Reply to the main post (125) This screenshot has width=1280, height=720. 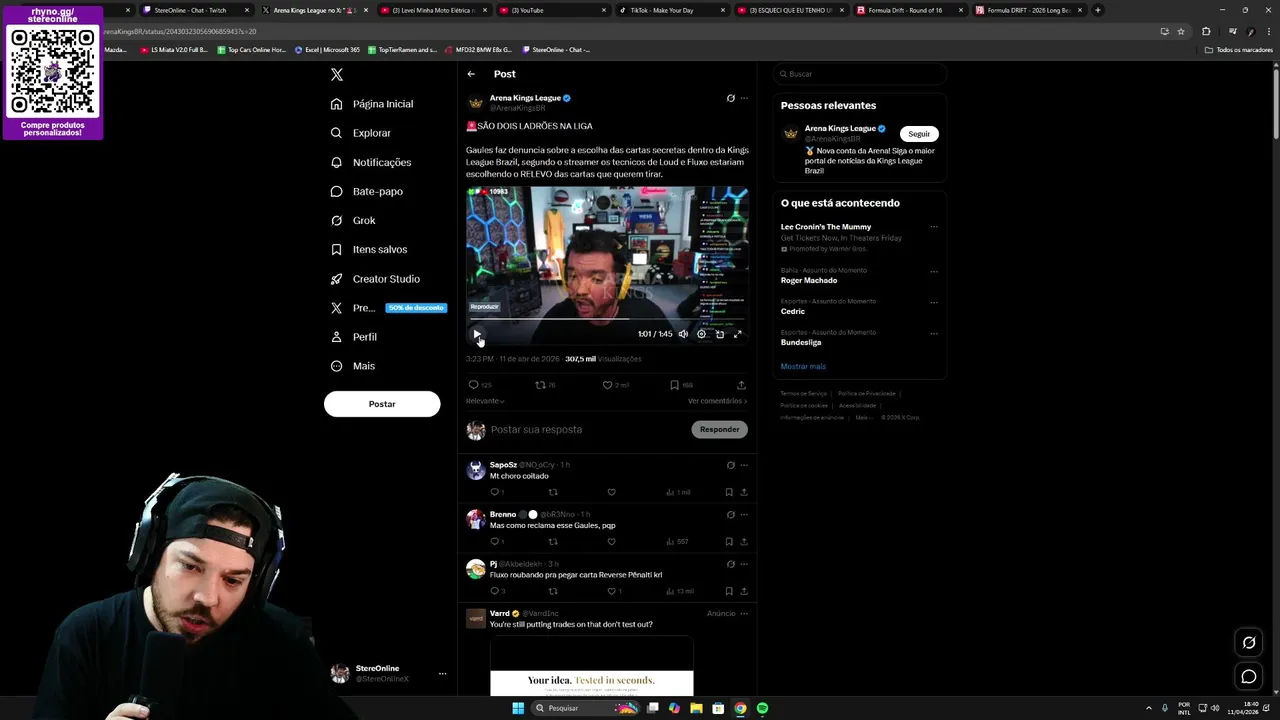click(480, 385)
